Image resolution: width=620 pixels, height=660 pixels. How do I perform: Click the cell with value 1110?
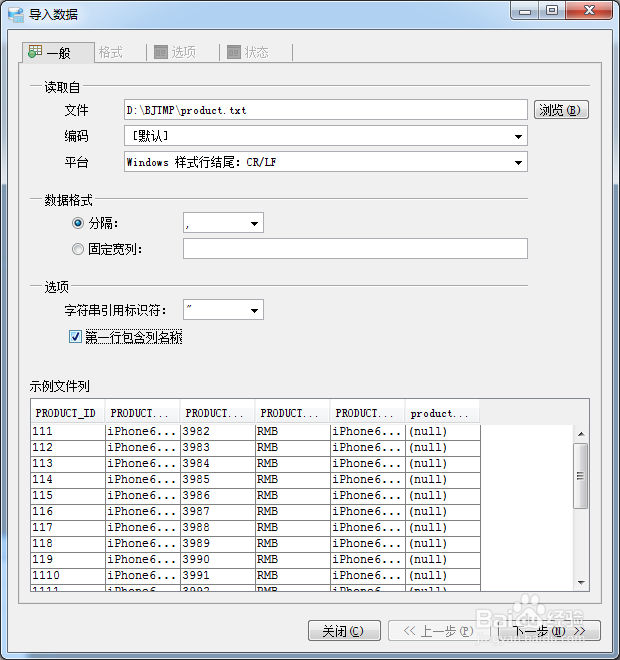pos(68,575)
